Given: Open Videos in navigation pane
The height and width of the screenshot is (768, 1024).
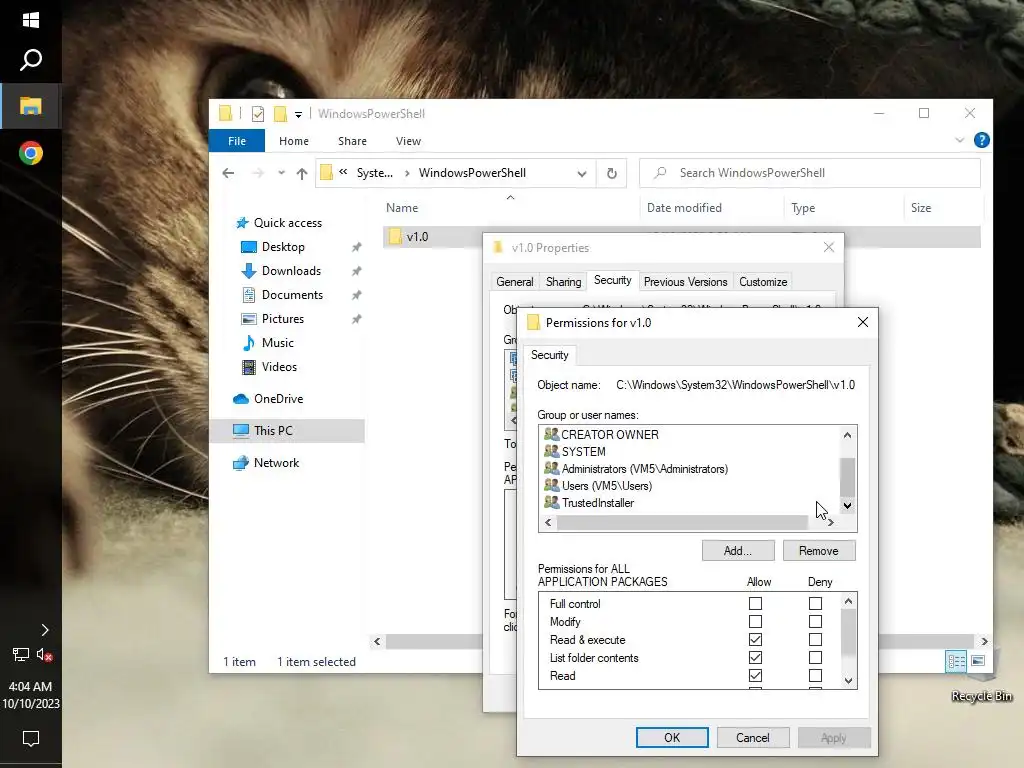Looking at the screenshot, I should (x=279, y=367).
